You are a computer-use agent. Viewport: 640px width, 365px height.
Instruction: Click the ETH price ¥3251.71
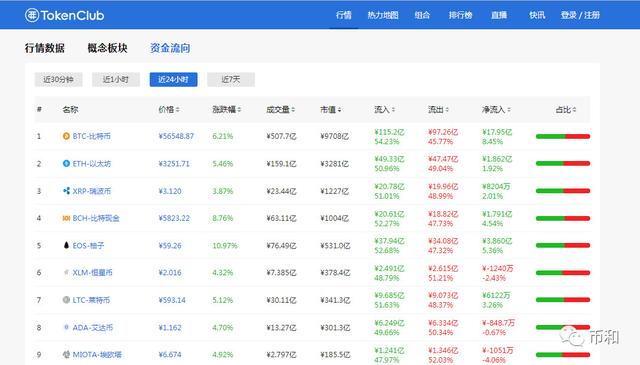[x=174, y=163]
